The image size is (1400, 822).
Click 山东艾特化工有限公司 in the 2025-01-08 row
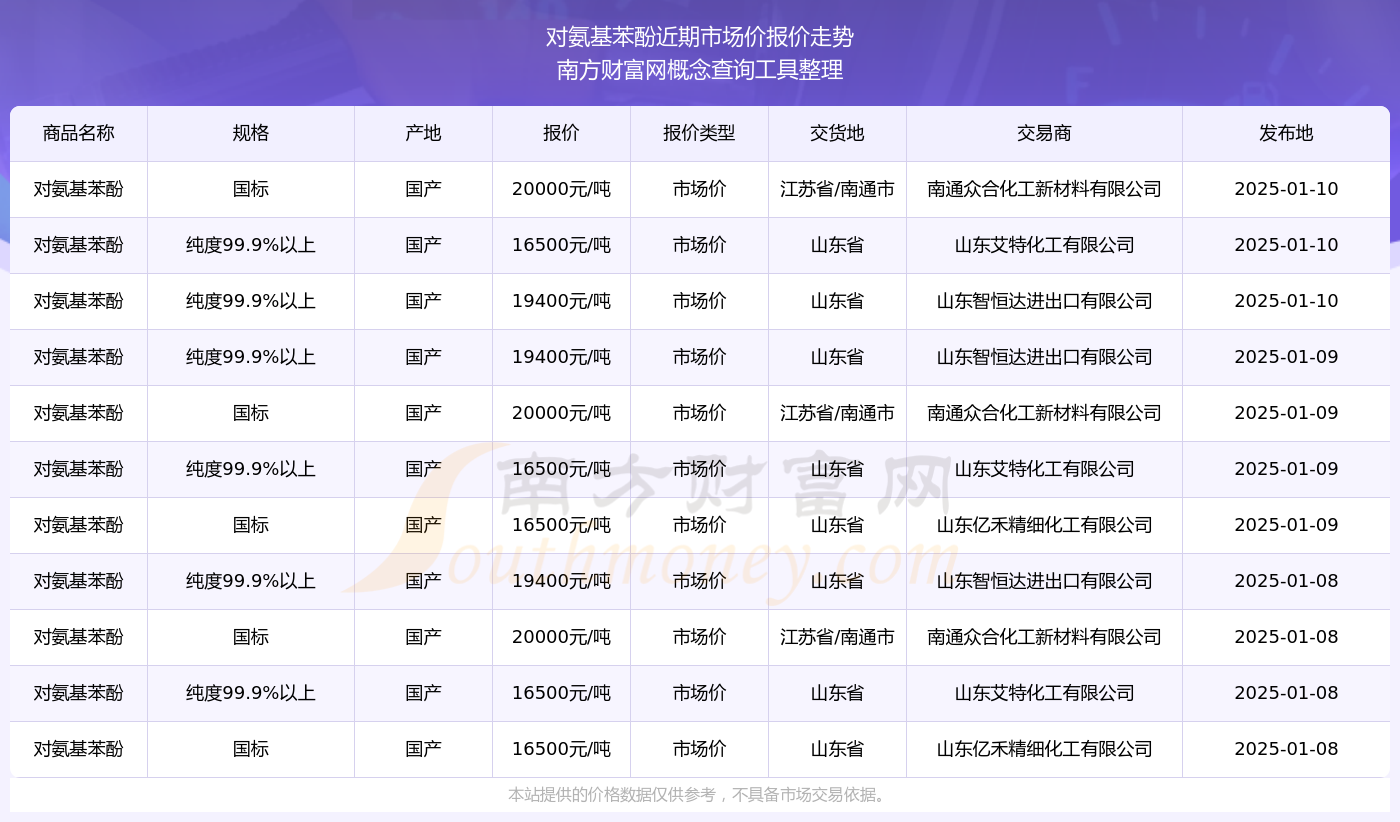tap(1044, 693)
